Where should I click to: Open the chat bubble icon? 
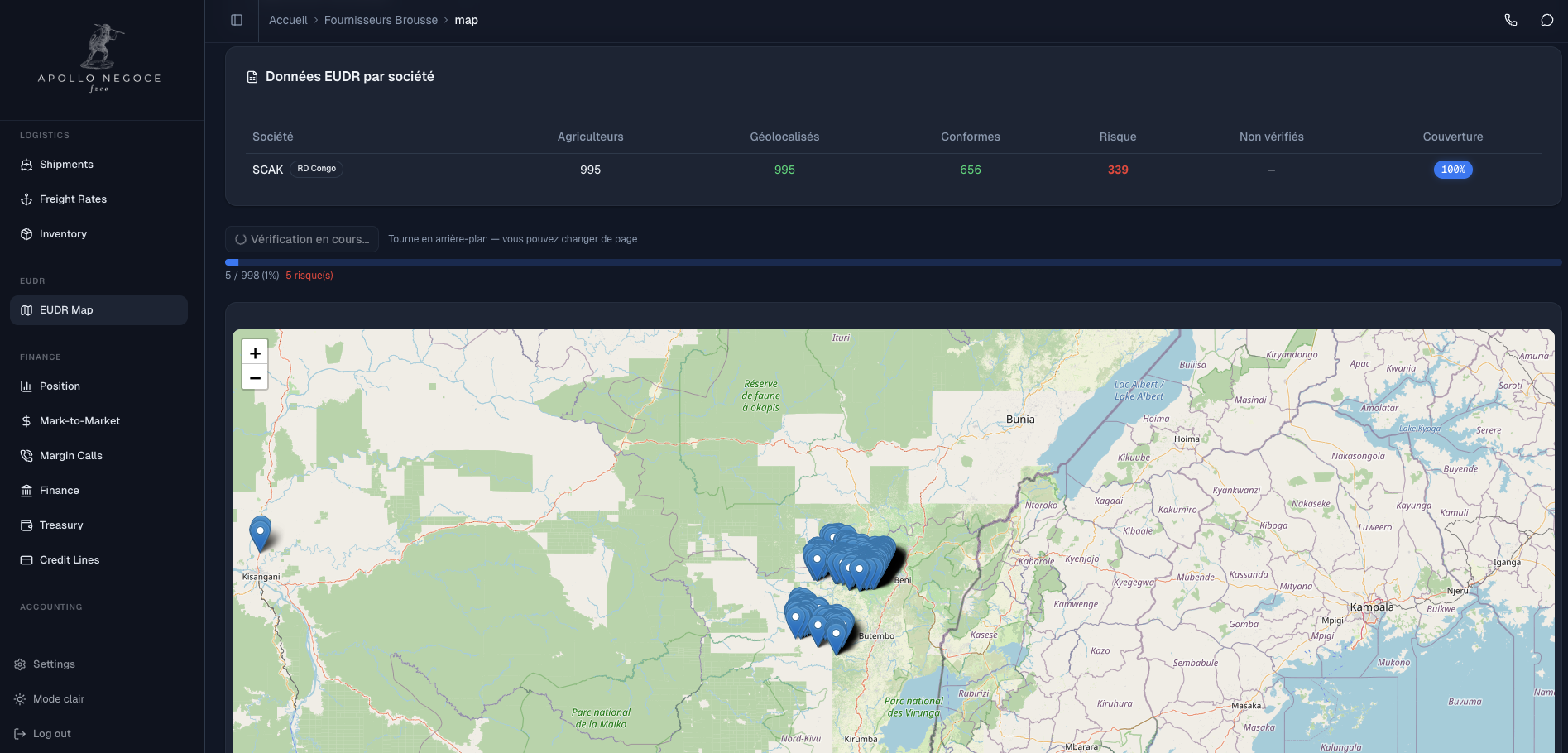tap(1546, 20)
